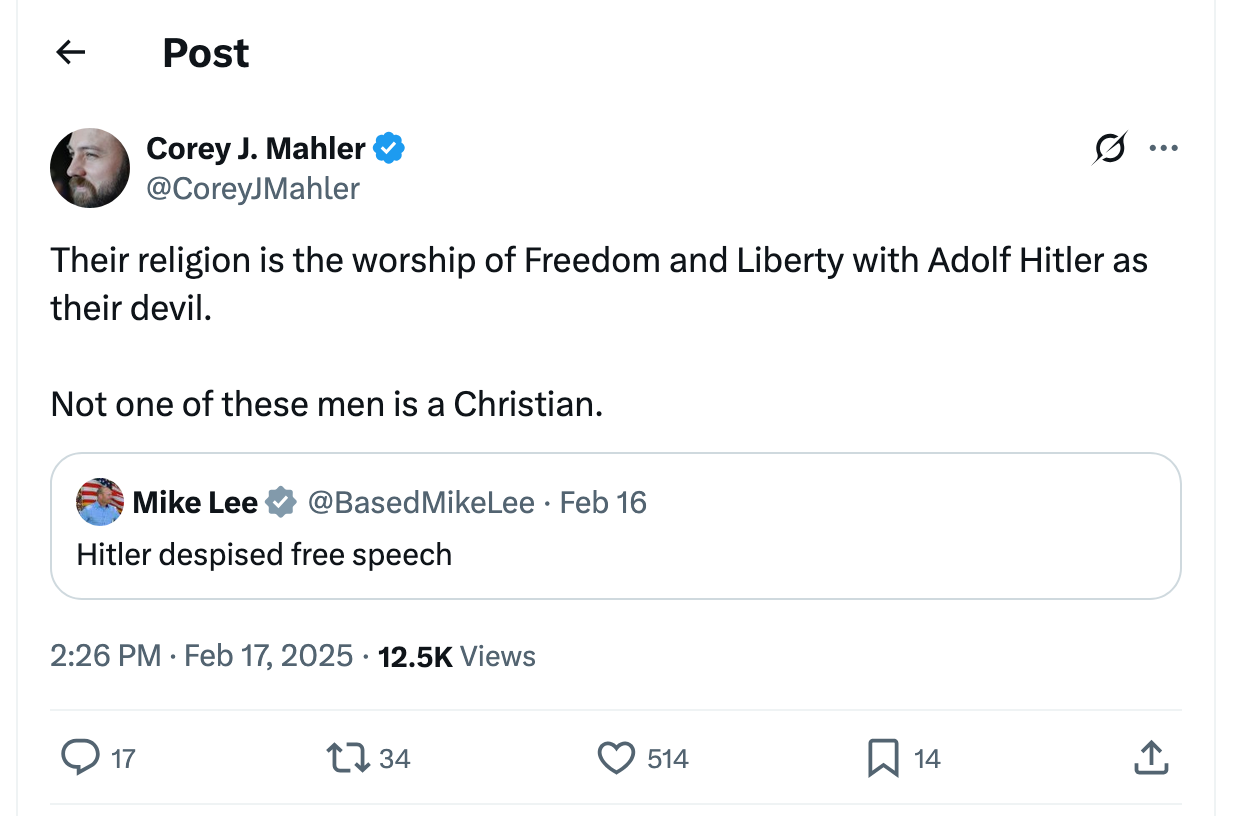Open Corey J. Mahler's profile picture
1234x816 pixels.
(90, 168)
